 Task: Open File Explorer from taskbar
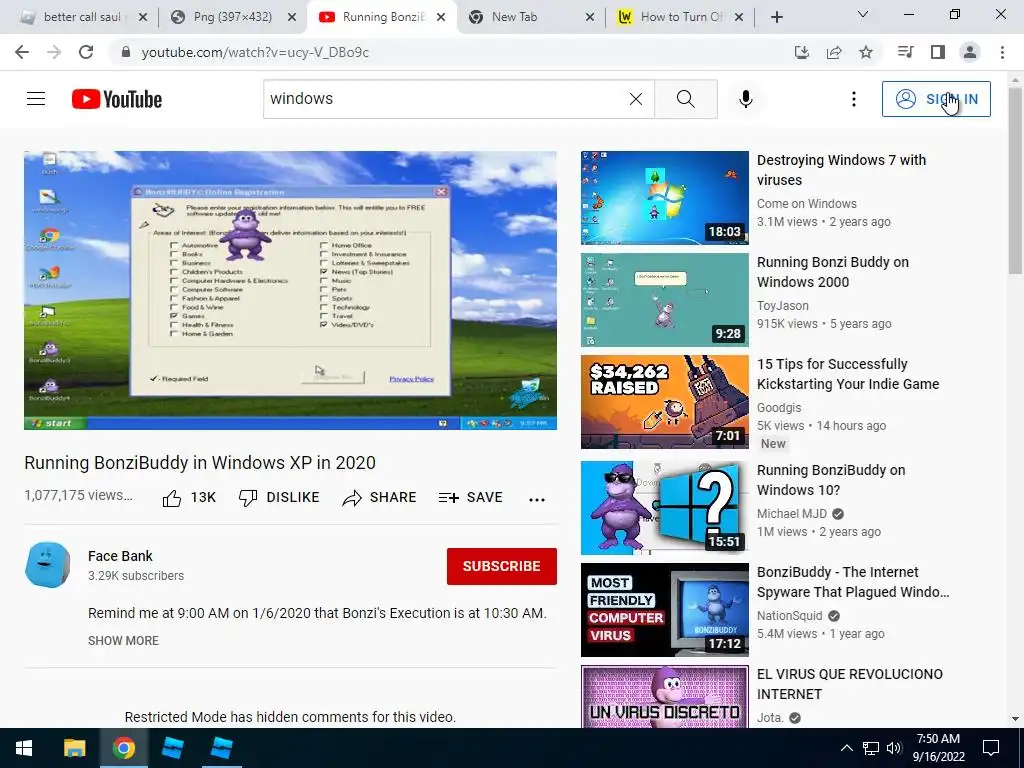(x=74, y=748)
